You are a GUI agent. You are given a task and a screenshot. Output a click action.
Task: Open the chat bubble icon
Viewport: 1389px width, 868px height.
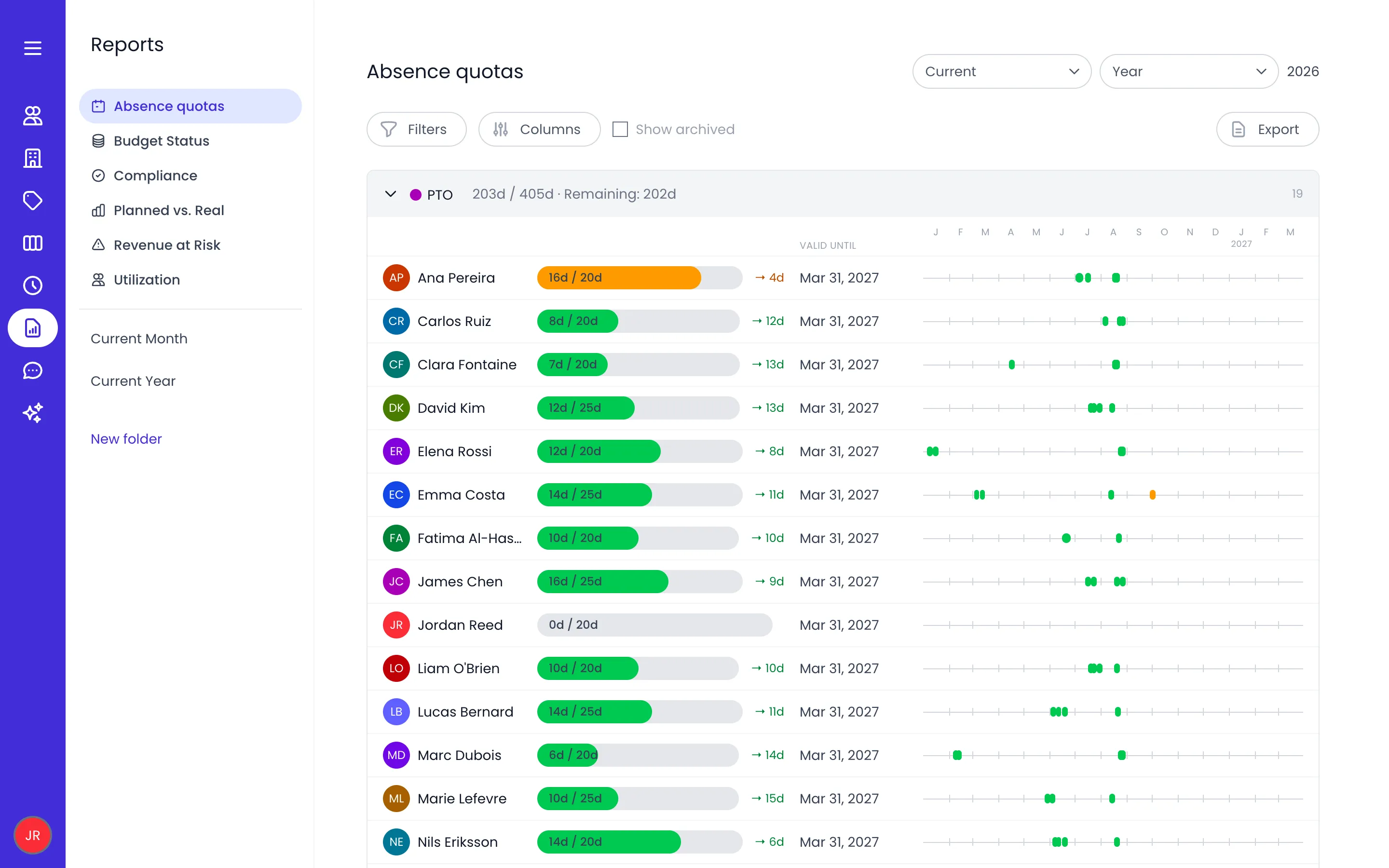pos(33,370)
